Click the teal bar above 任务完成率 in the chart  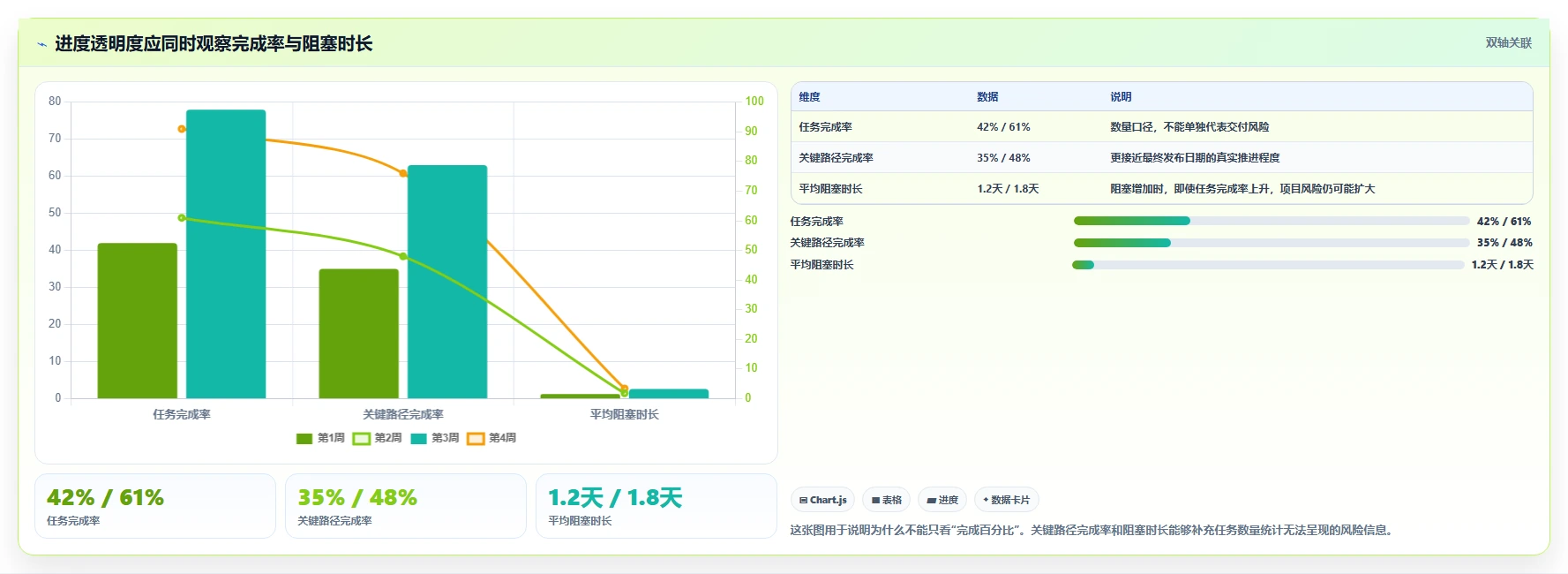click(226, 254)
